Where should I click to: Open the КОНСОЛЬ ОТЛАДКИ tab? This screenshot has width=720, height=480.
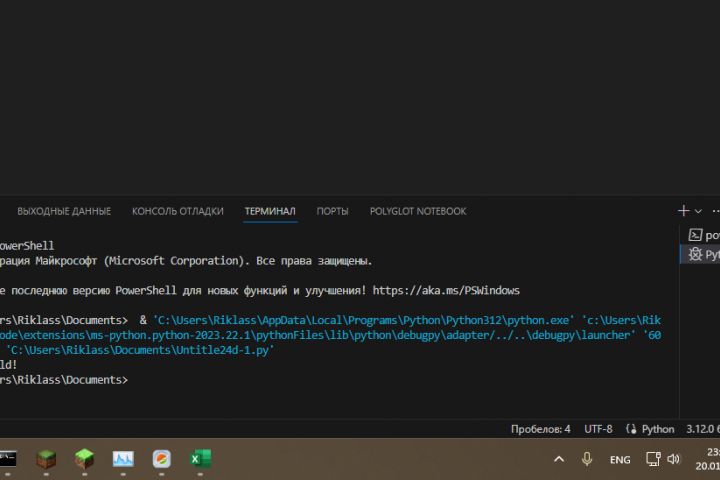coord(178,211)
